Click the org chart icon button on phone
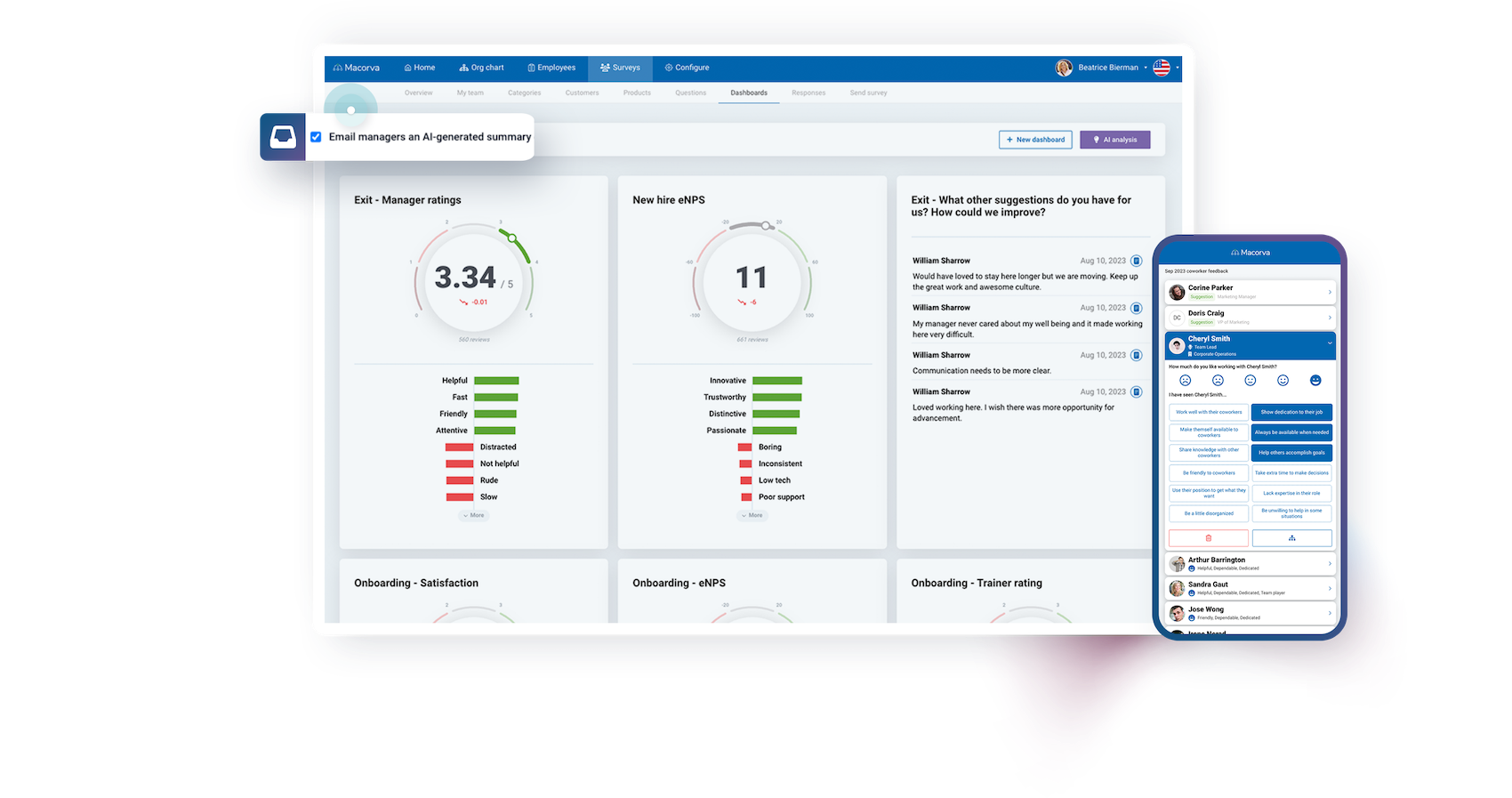 (x=1291, y=538)
